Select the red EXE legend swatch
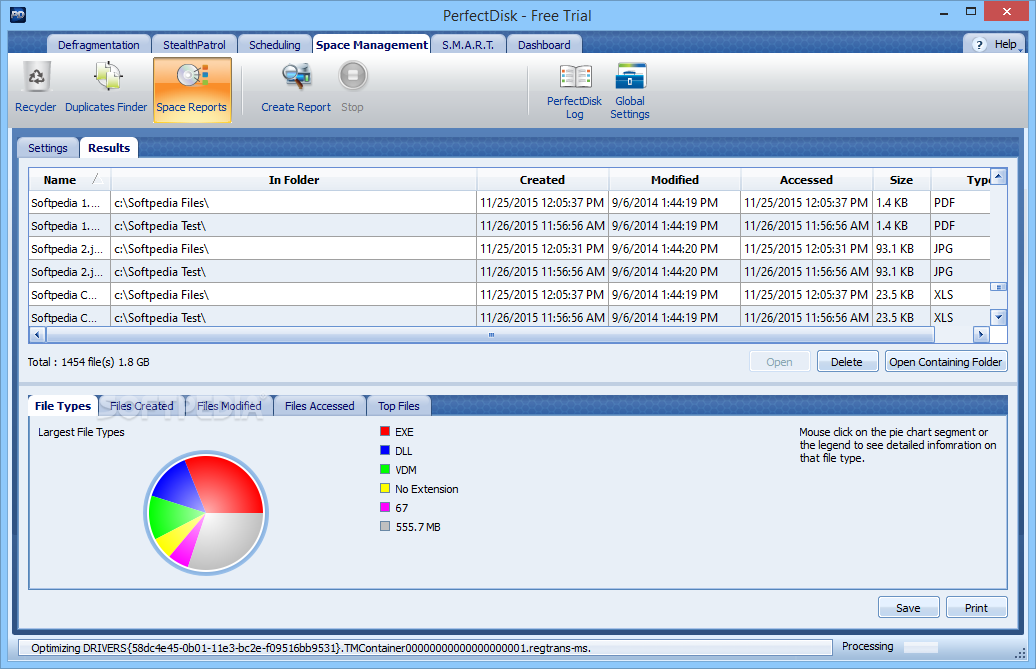 pos(385,431)
